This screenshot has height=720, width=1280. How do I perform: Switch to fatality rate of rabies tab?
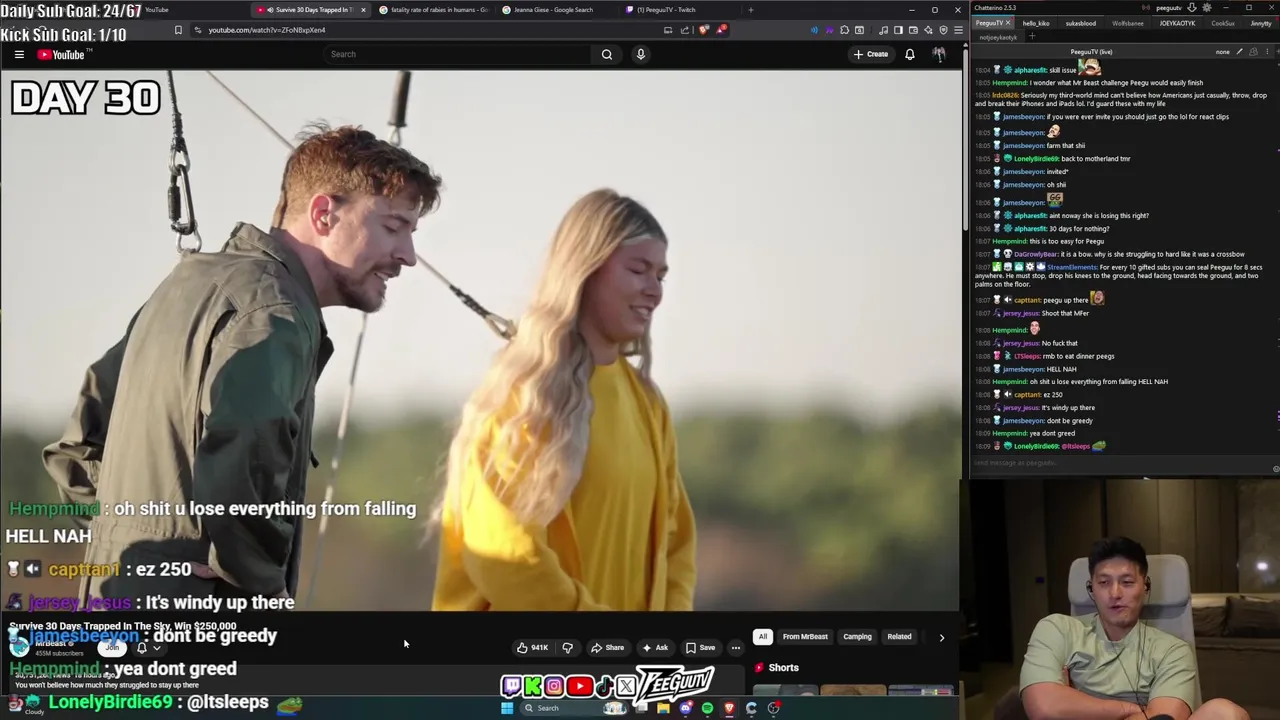click(433, 10)
